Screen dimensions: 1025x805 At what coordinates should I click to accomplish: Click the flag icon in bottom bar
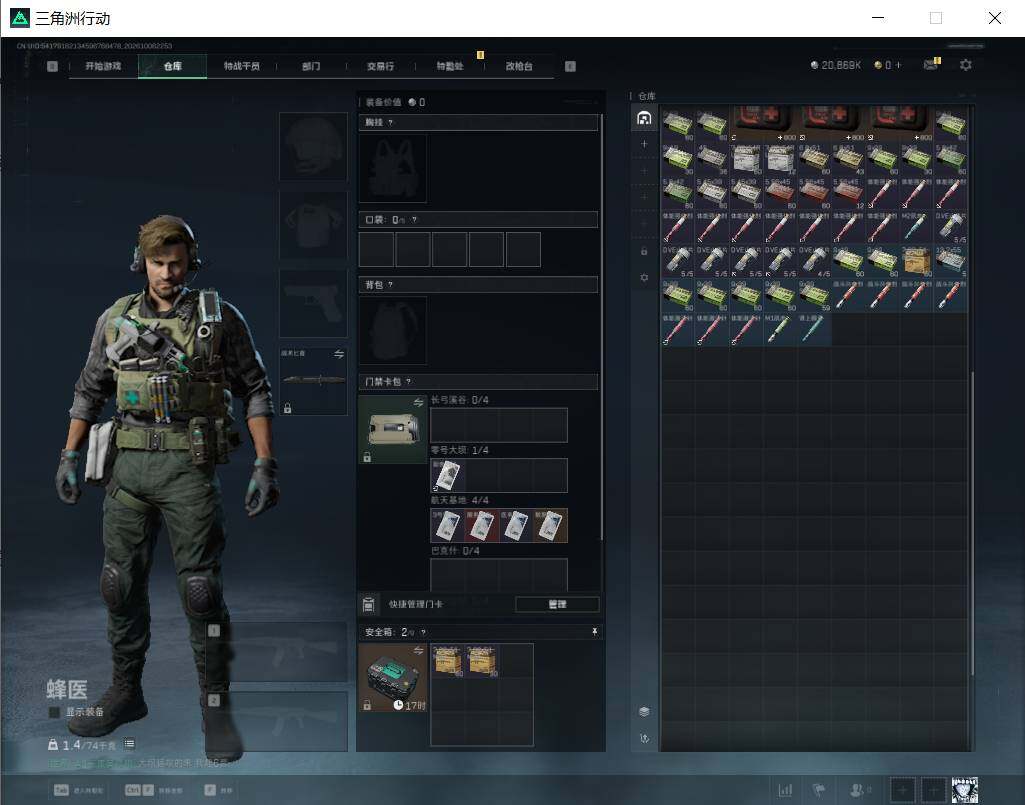tap(818, 790)
